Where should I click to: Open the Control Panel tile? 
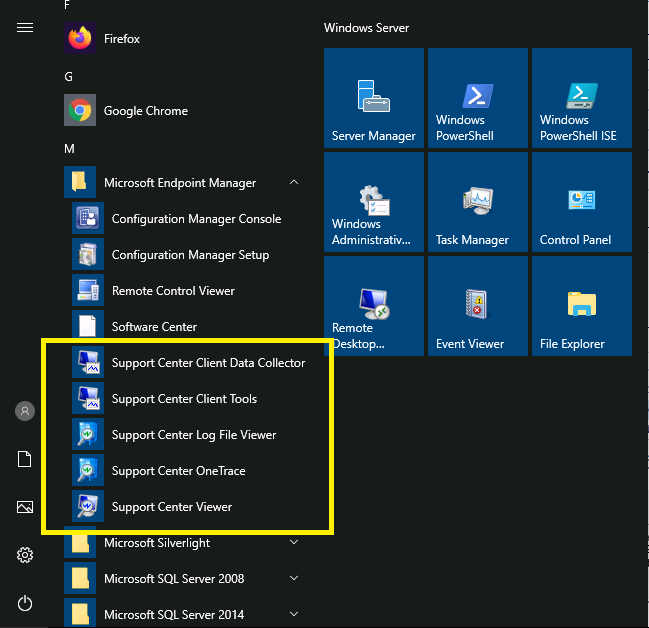coord(582,202)
